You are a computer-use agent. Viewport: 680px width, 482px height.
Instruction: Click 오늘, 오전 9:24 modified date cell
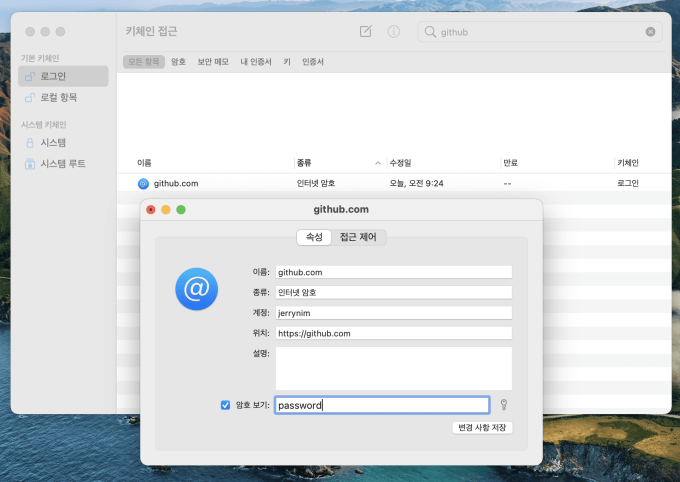coord(416,183)
